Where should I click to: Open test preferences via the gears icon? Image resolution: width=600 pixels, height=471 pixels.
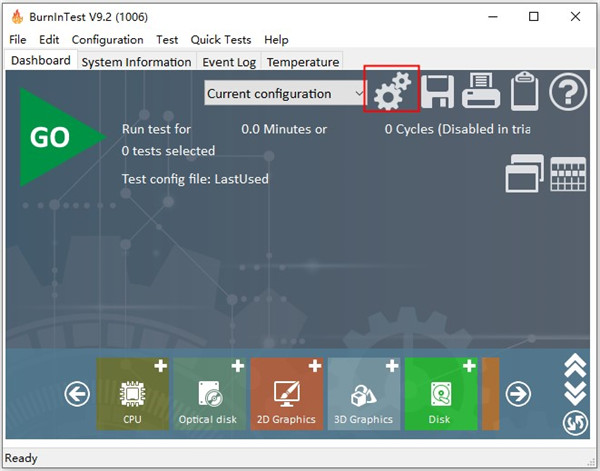click(392, 91)
